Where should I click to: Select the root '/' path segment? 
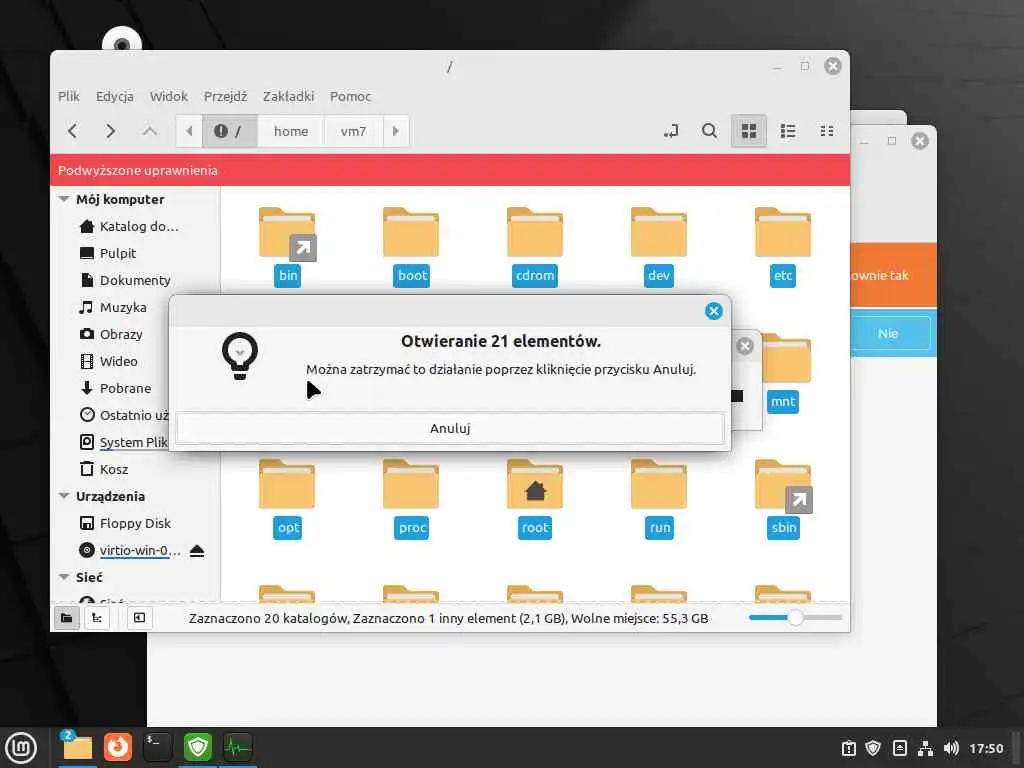pyautogui.click(x=229, y=131)
